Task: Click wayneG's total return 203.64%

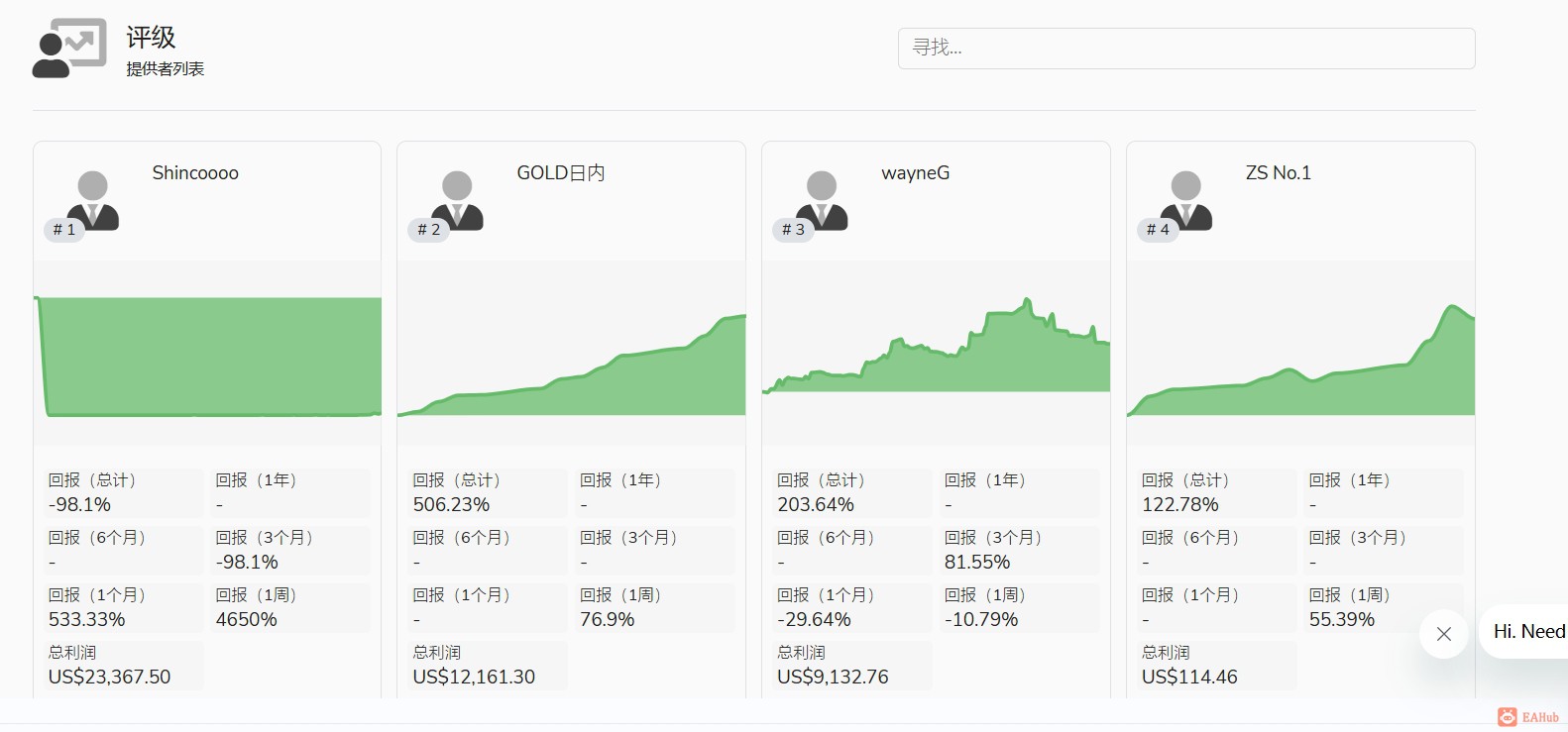Action: pos(816,505)
